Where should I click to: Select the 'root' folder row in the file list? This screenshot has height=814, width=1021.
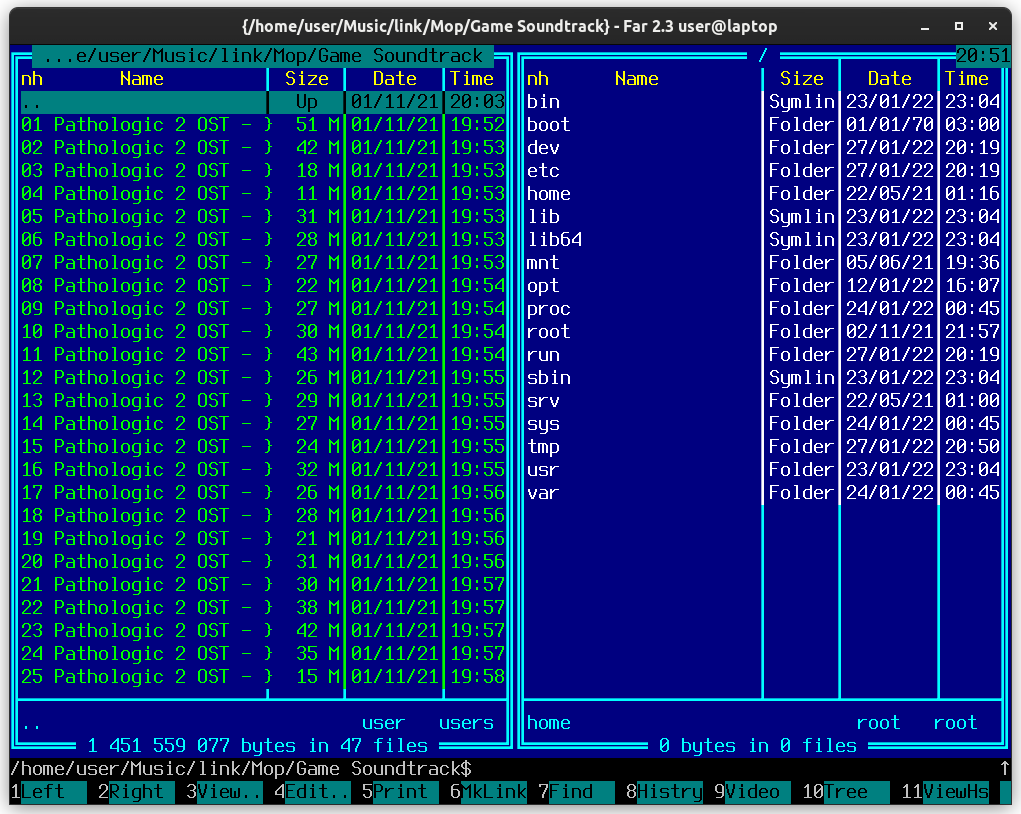[763, 331]
